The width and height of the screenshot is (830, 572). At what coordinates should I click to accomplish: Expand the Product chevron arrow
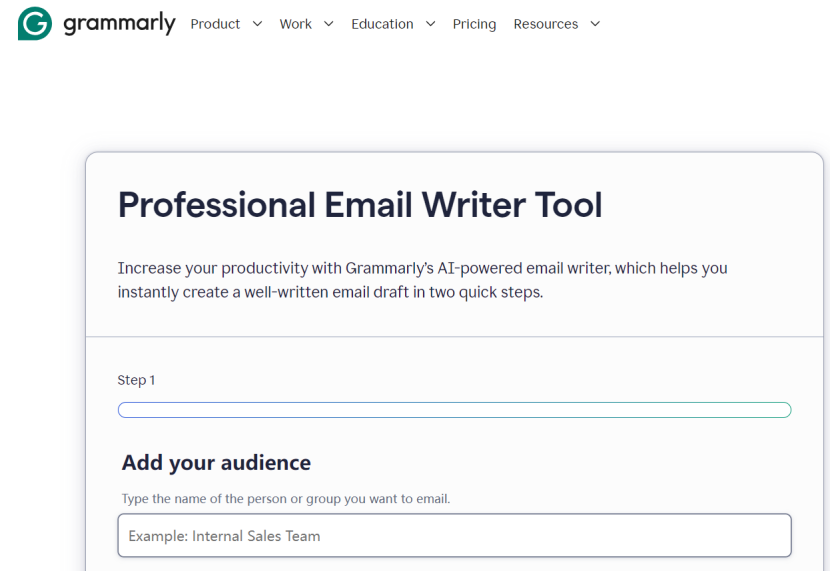(257, 24)
